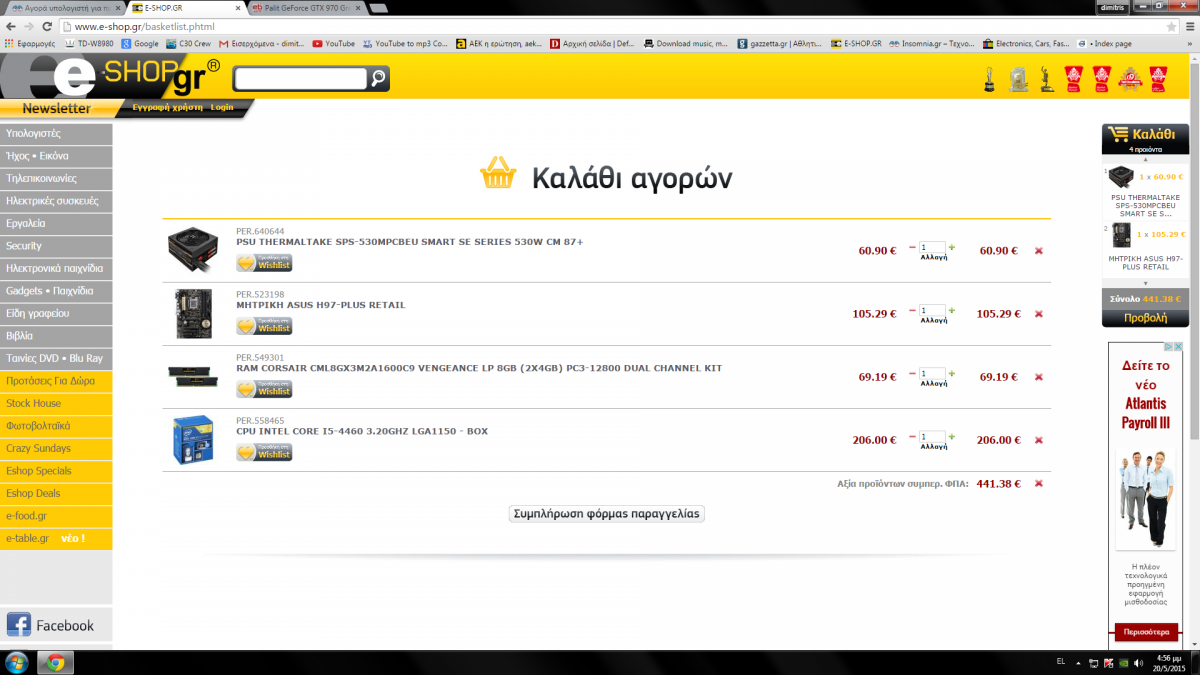Click the Newsletter button

[x=56, y=108]
